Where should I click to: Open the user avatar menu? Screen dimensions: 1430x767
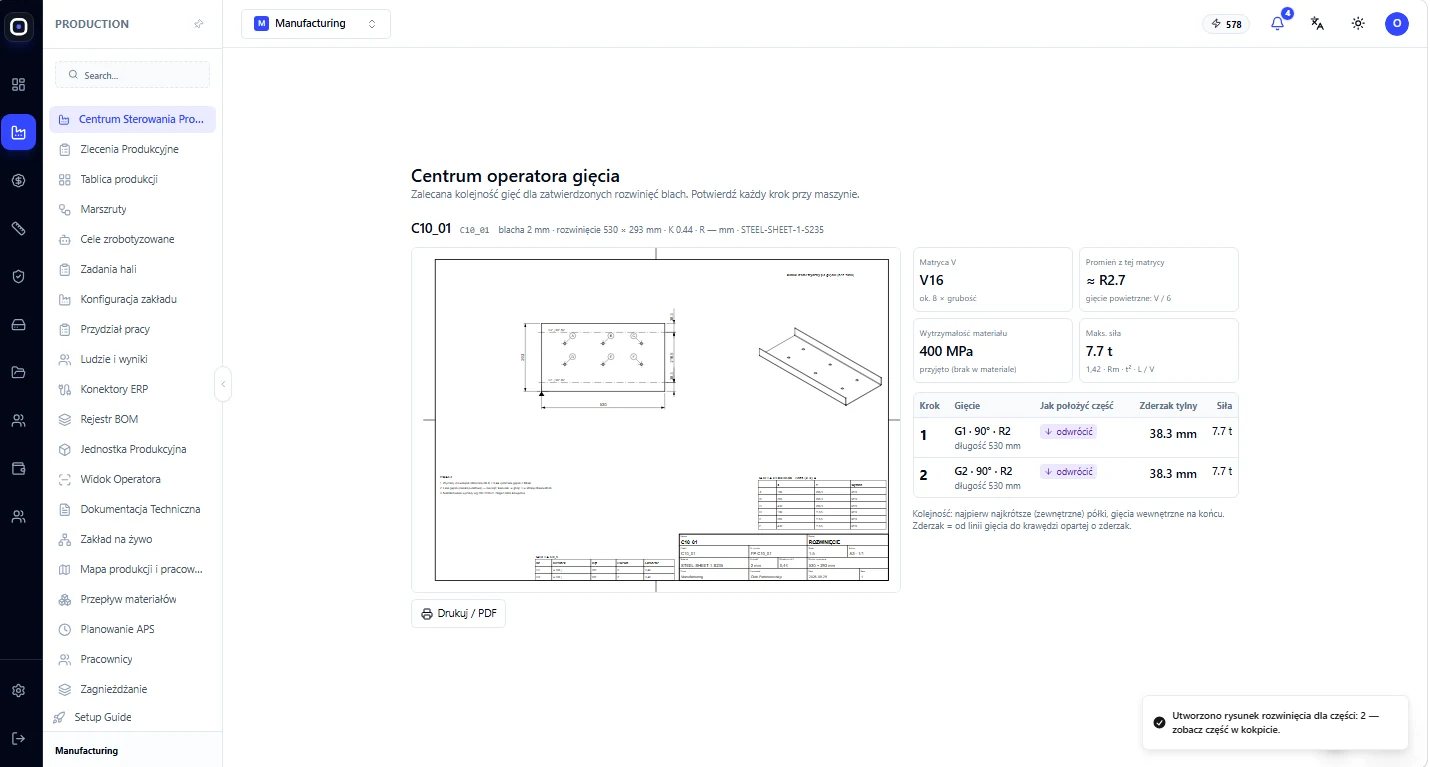[1397, 24]
